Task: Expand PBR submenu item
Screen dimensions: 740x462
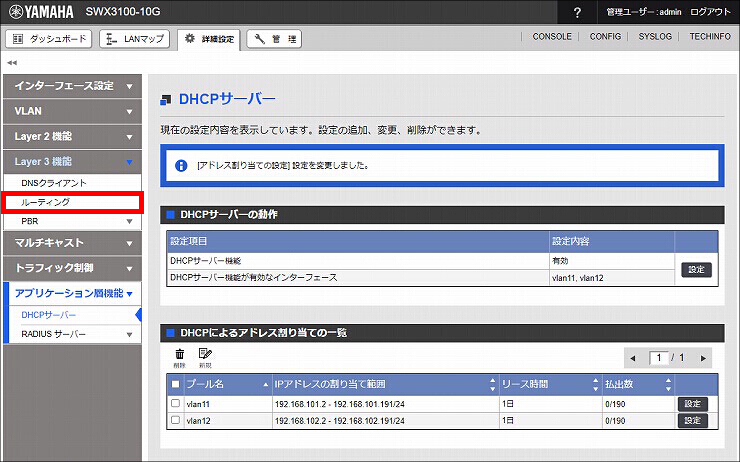Action: (72, 221)
